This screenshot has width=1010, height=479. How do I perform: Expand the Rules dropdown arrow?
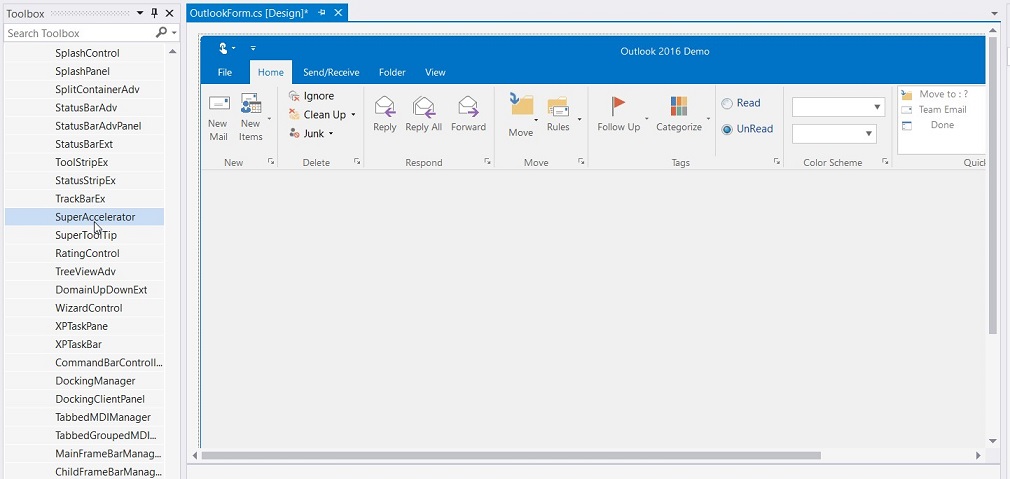point(579,118)
